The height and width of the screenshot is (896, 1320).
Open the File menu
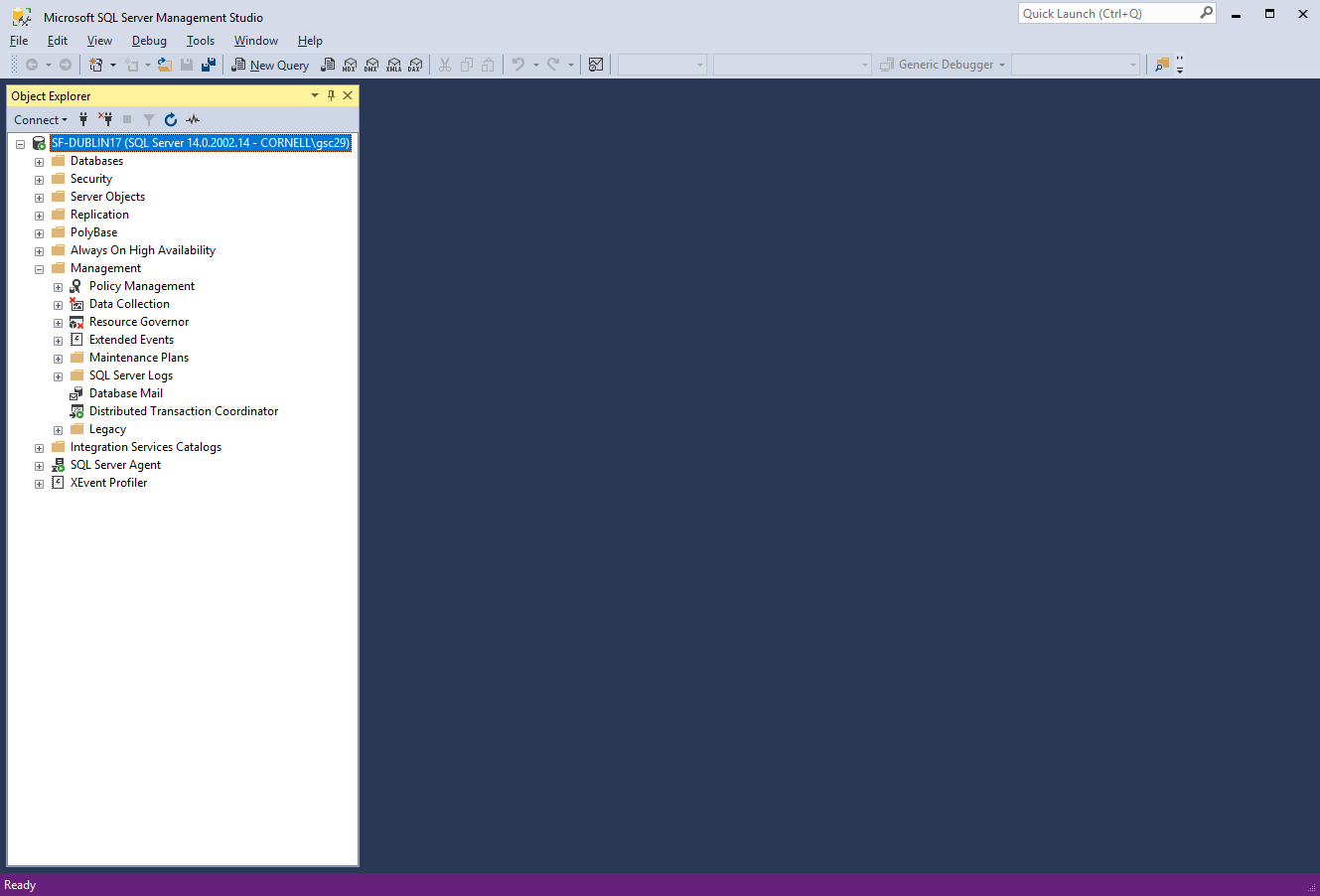[x=19, y=41]
